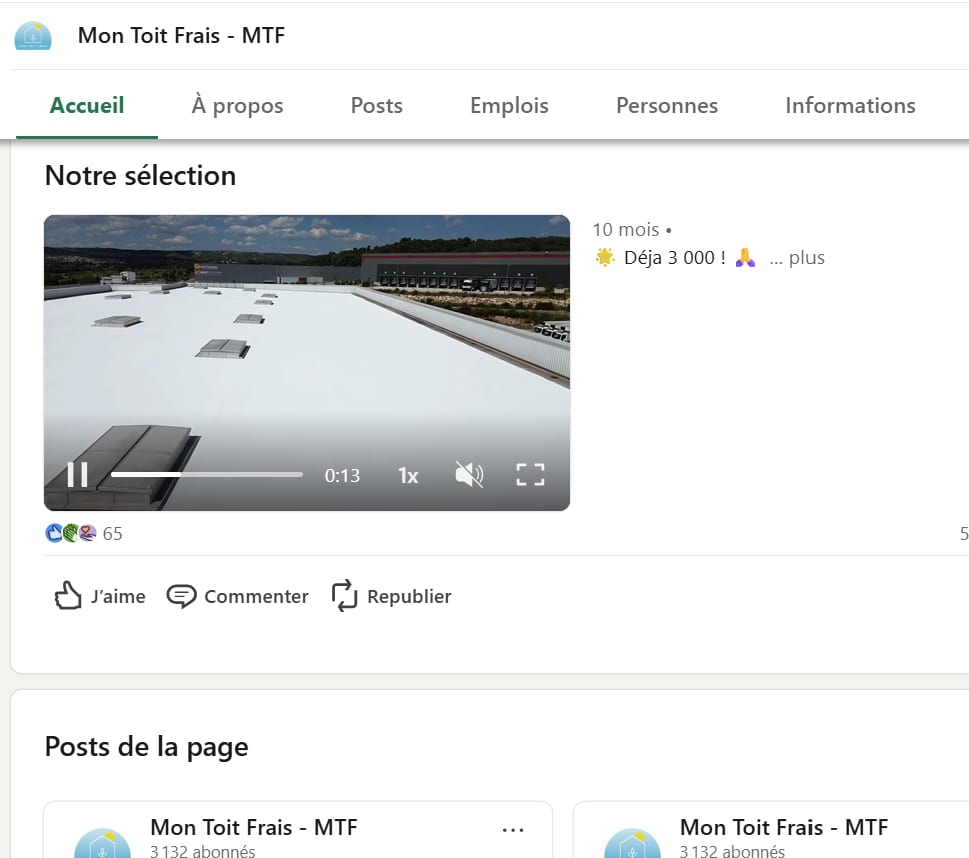Viewport: 969px width, 858px height.
Task: Click the header title Mon Toit Frais - MTF
Action: coord(181,36)
